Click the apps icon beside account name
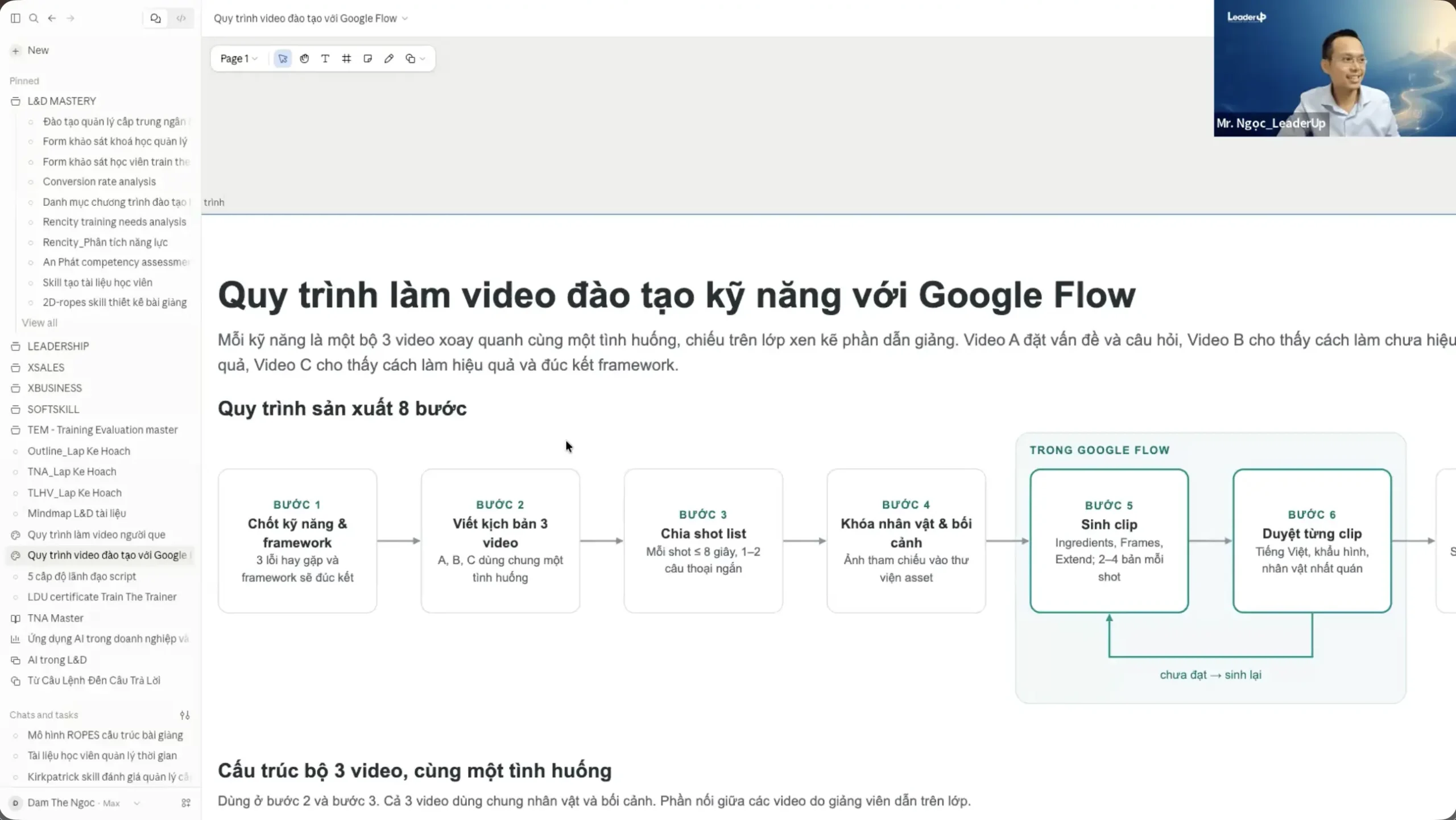Screen dimensions: 1456x820 [186, 803]
